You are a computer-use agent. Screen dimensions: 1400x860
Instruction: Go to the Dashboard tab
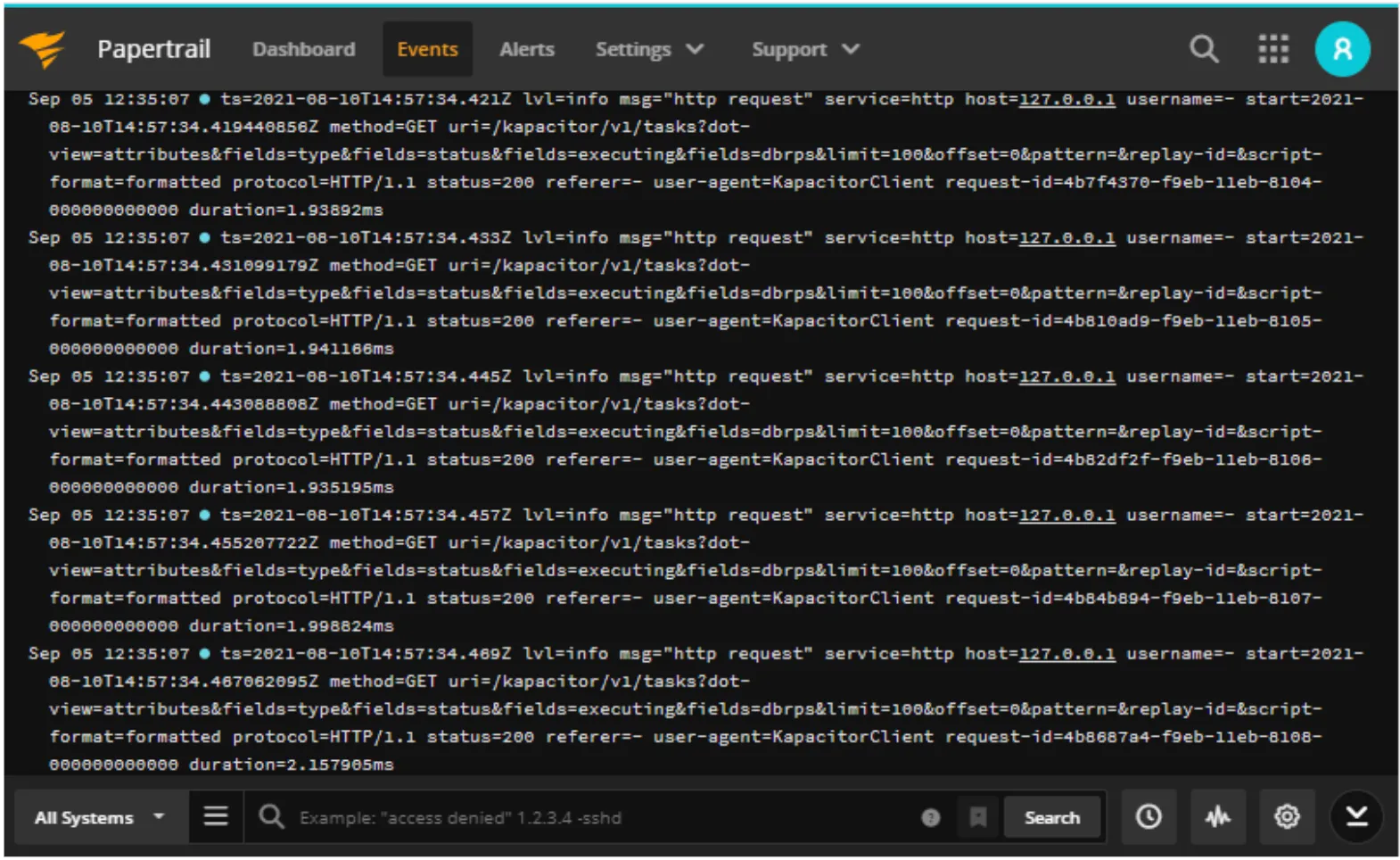303,50
